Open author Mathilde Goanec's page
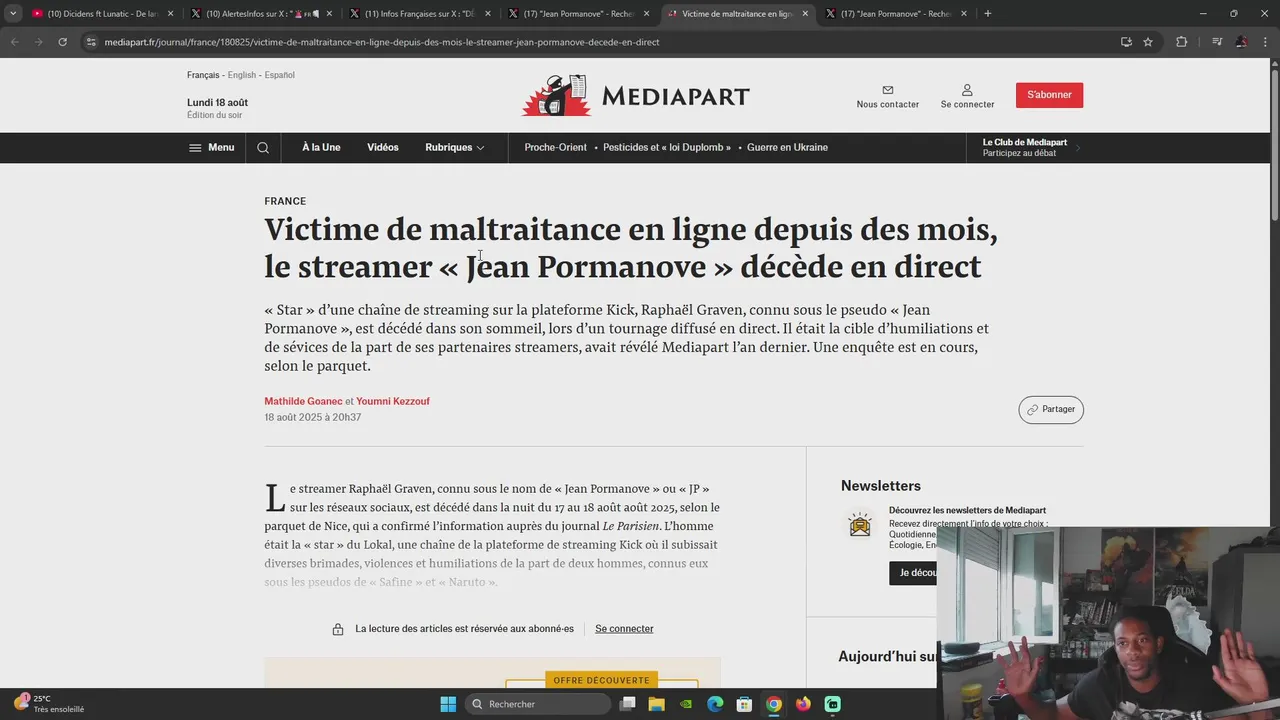Viewport: 1280px width, 720px height. tap(303, 401)
